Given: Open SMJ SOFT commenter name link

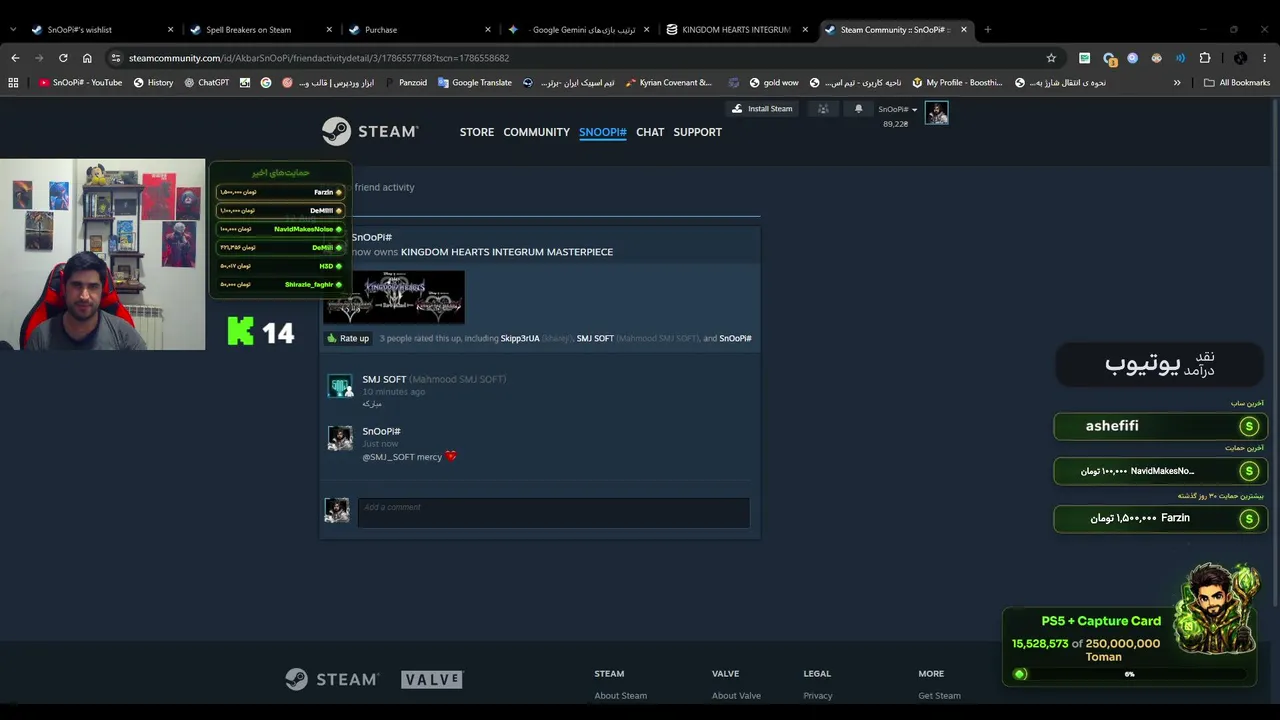Looking at the screenshot, I should (x=384, y=379).
